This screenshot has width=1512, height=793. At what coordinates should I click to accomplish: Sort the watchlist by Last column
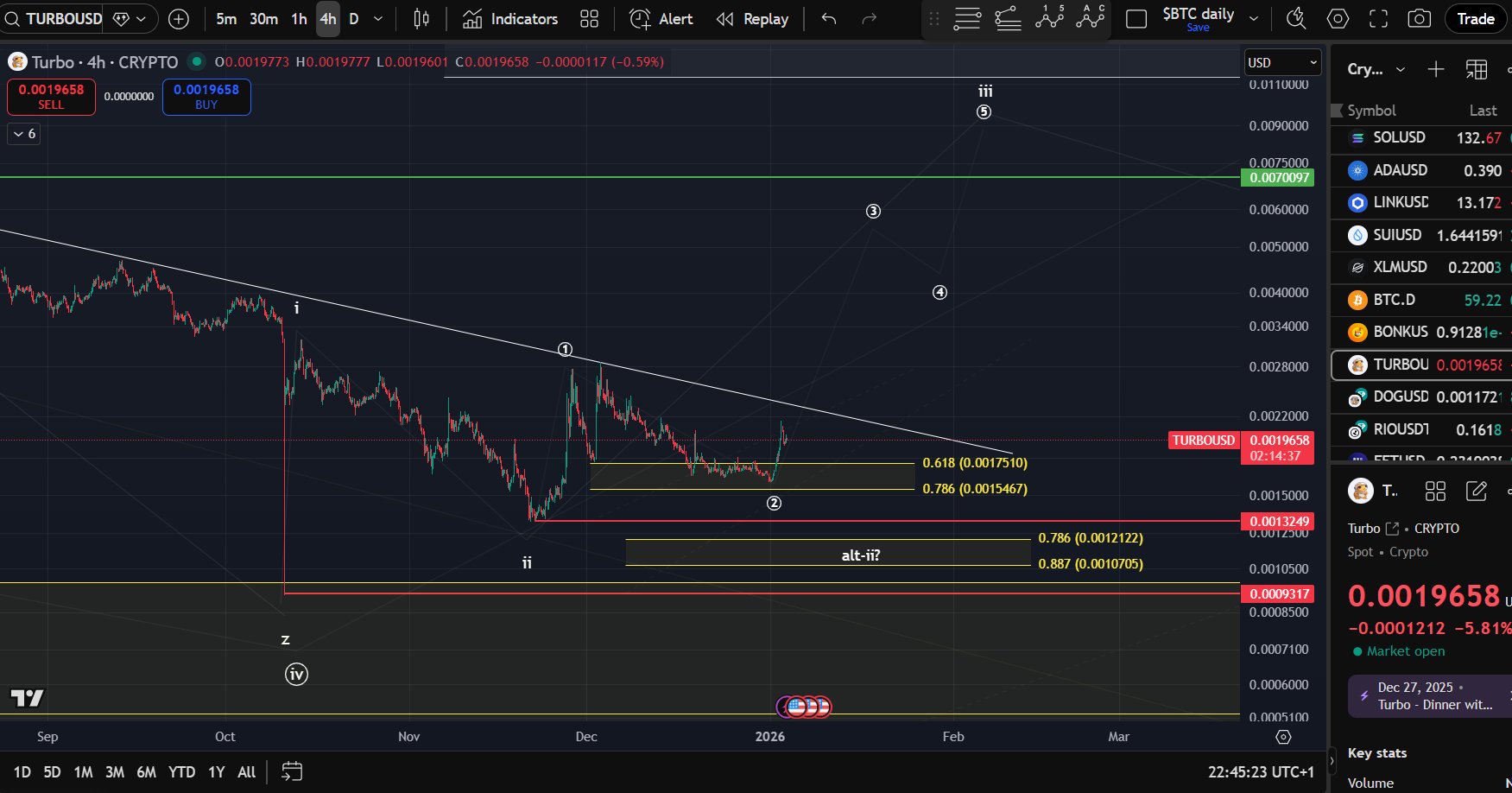tap(1483, 111)
